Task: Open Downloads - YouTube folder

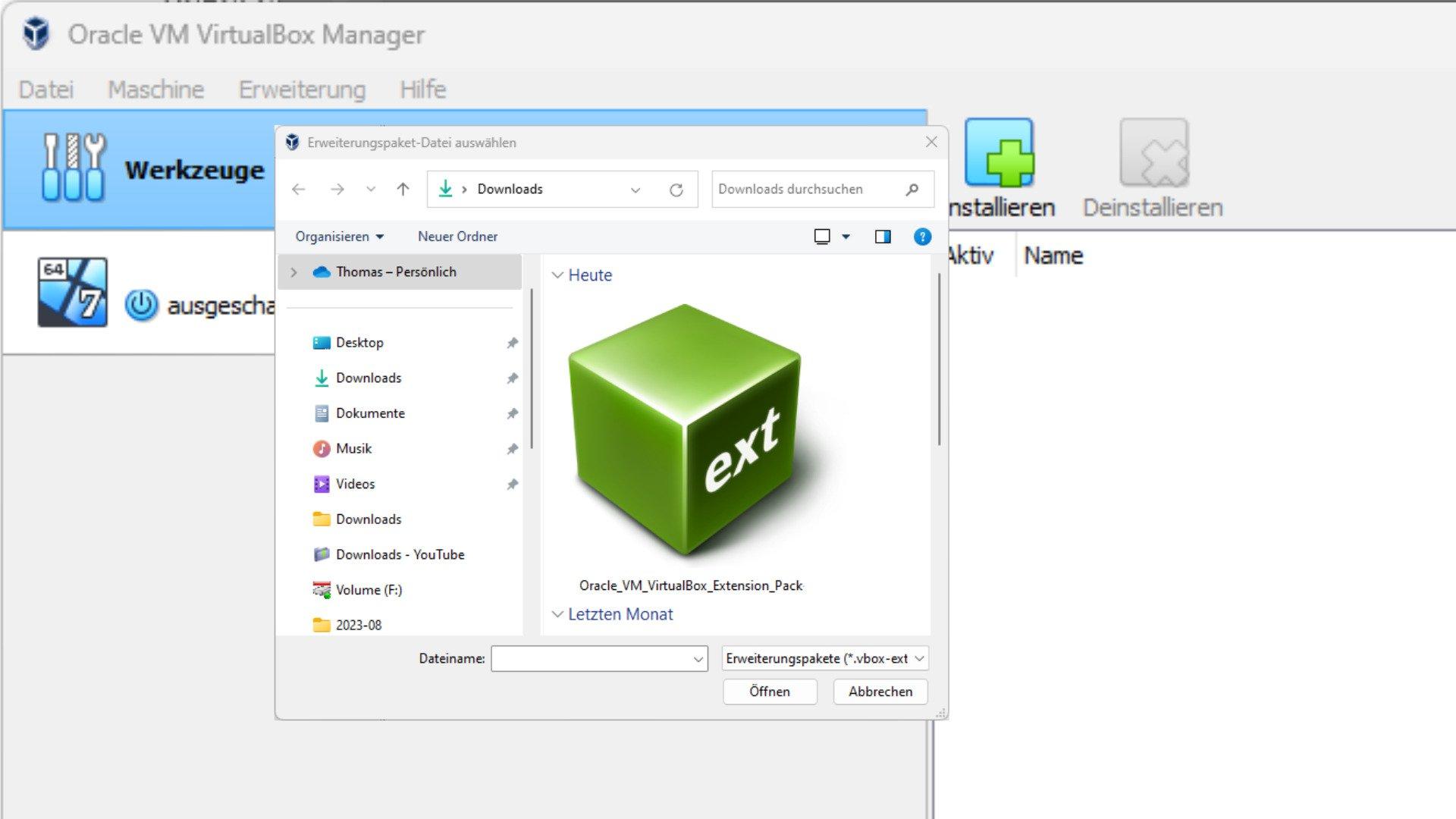Action: [400, 554]
